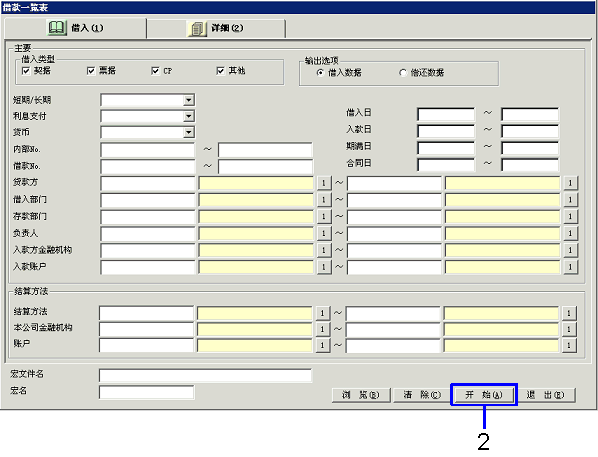
Task: Click the 开始 (A) button
Action: (x=484, y=395)
